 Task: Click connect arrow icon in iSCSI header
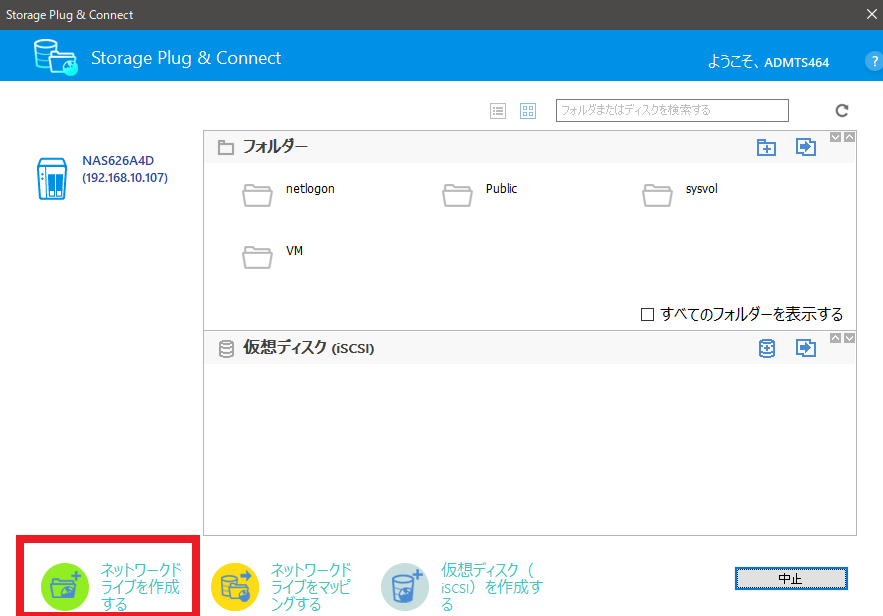806,348
